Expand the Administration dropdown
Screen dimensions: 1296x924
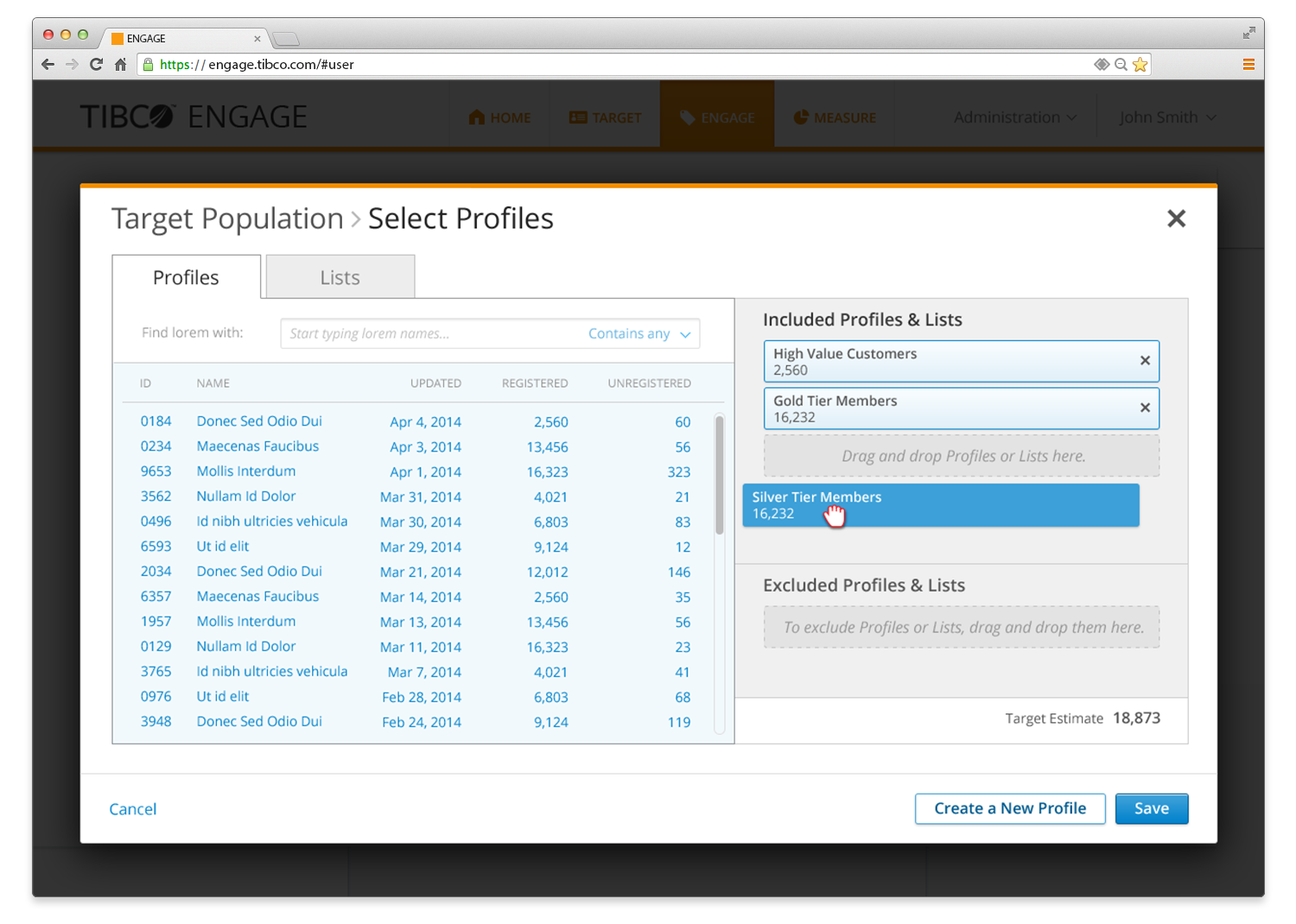click(x=1015, y=117)
